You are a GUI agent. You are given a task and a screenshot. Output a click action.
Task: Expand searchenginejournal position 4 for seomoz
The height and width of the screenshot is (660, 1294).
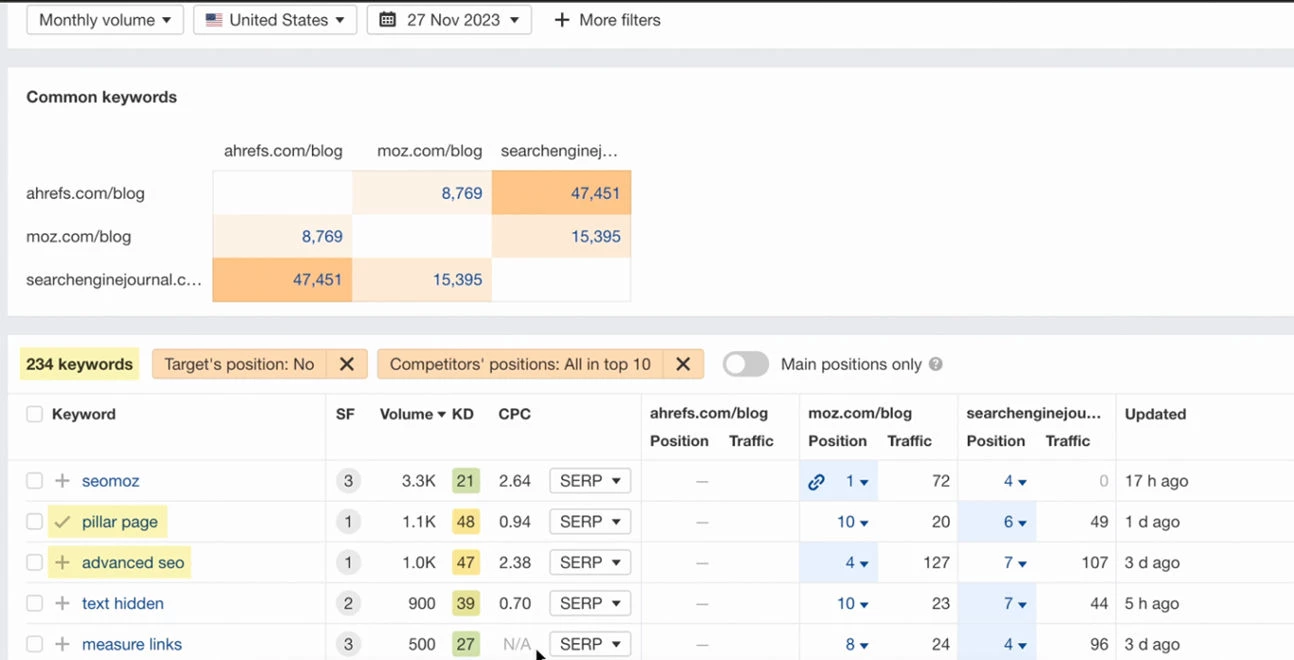1015,482
